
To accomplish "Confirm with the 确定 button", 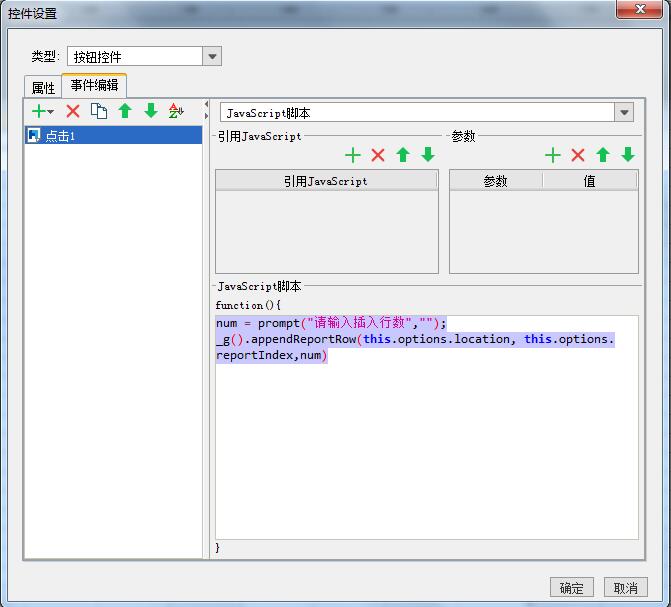I will pyautogui.click(x=572, y=587).
